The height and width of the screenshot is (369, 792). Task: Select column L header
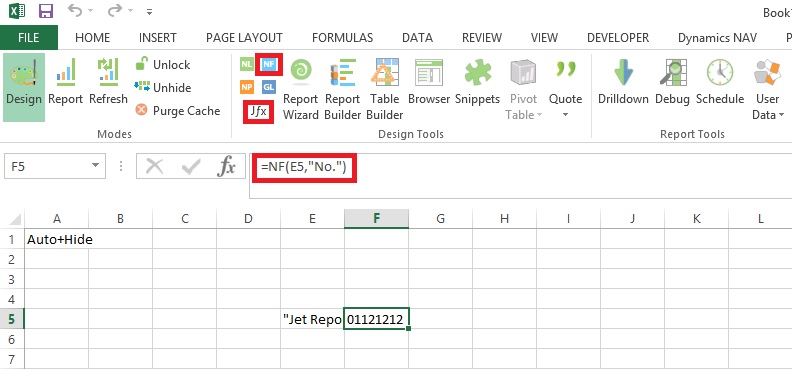tap(760, 219)
